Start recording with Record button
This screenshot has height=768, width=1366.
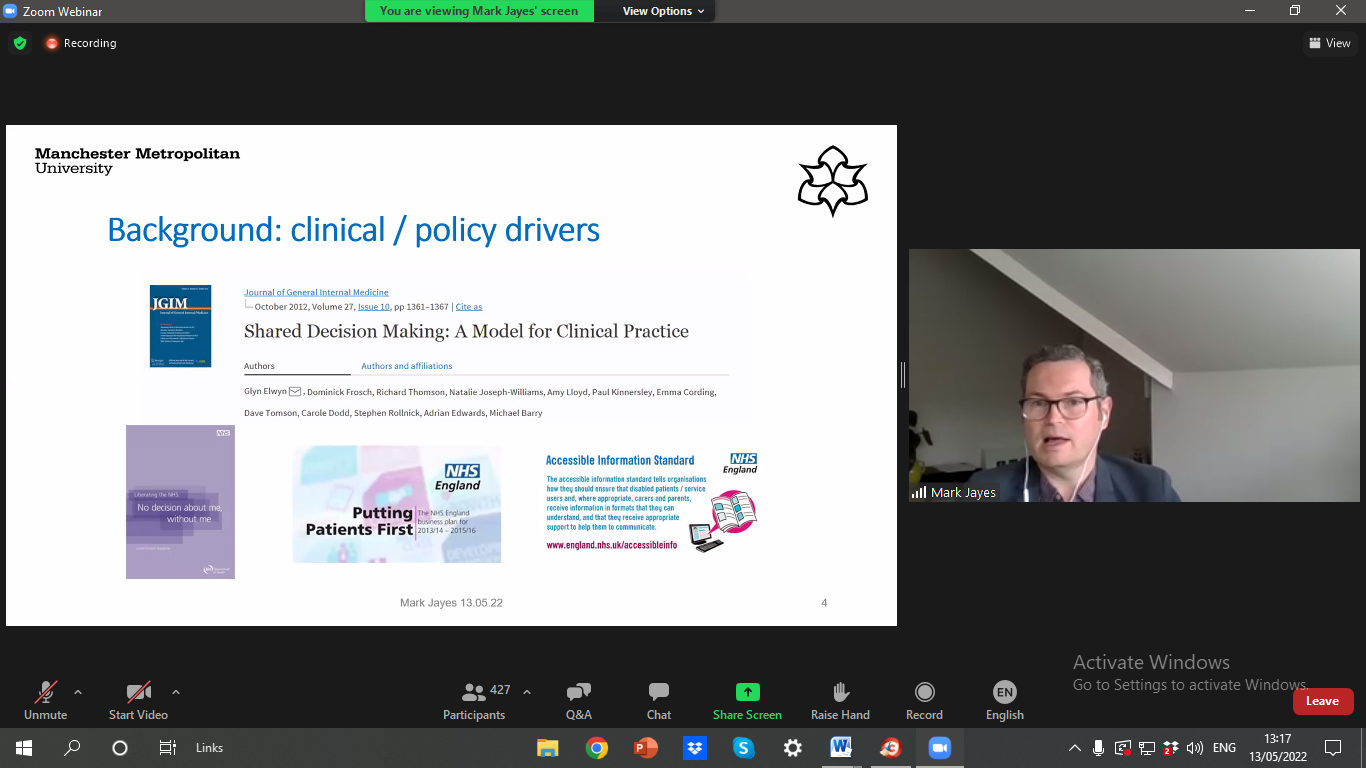[924, 700]
